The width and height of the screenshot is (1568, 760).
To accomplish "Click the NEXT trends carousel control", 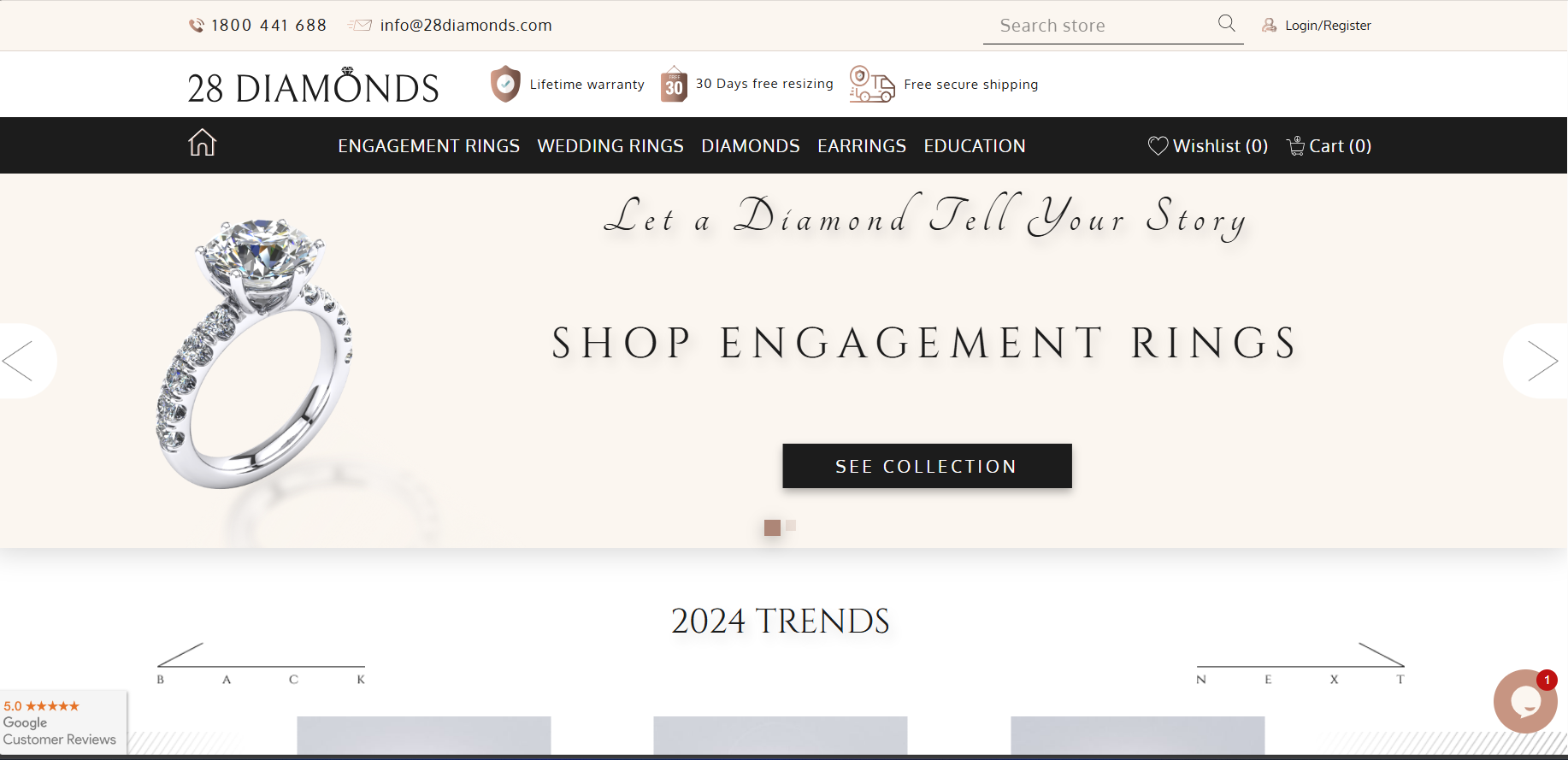I will click(1300, 664).
